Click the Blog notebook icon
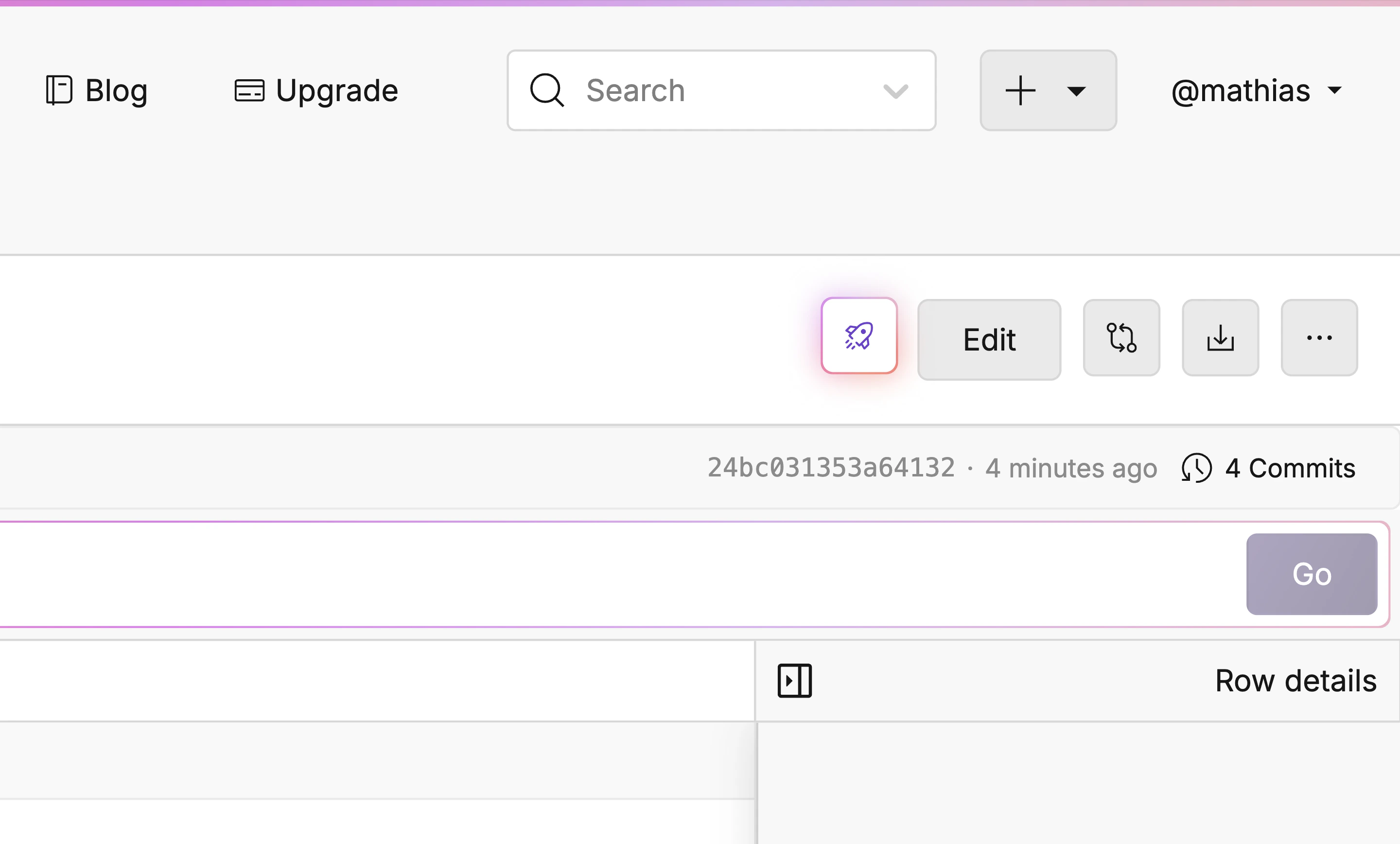The height and width of the screenshot is (844, 1400). click(58, 90)
